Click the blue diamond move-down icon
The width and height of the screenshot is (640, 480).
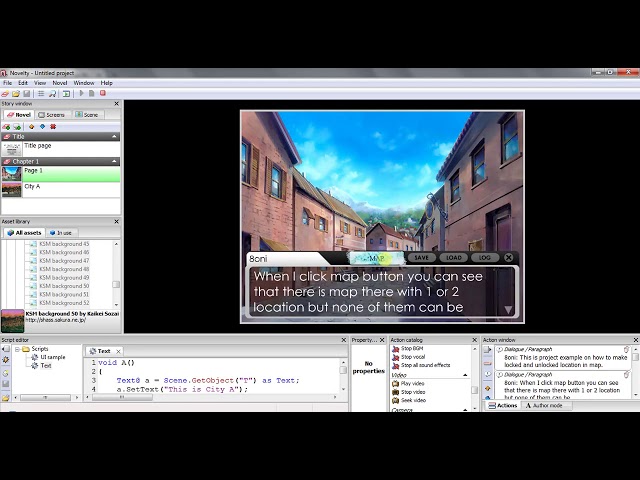point(42,127)
